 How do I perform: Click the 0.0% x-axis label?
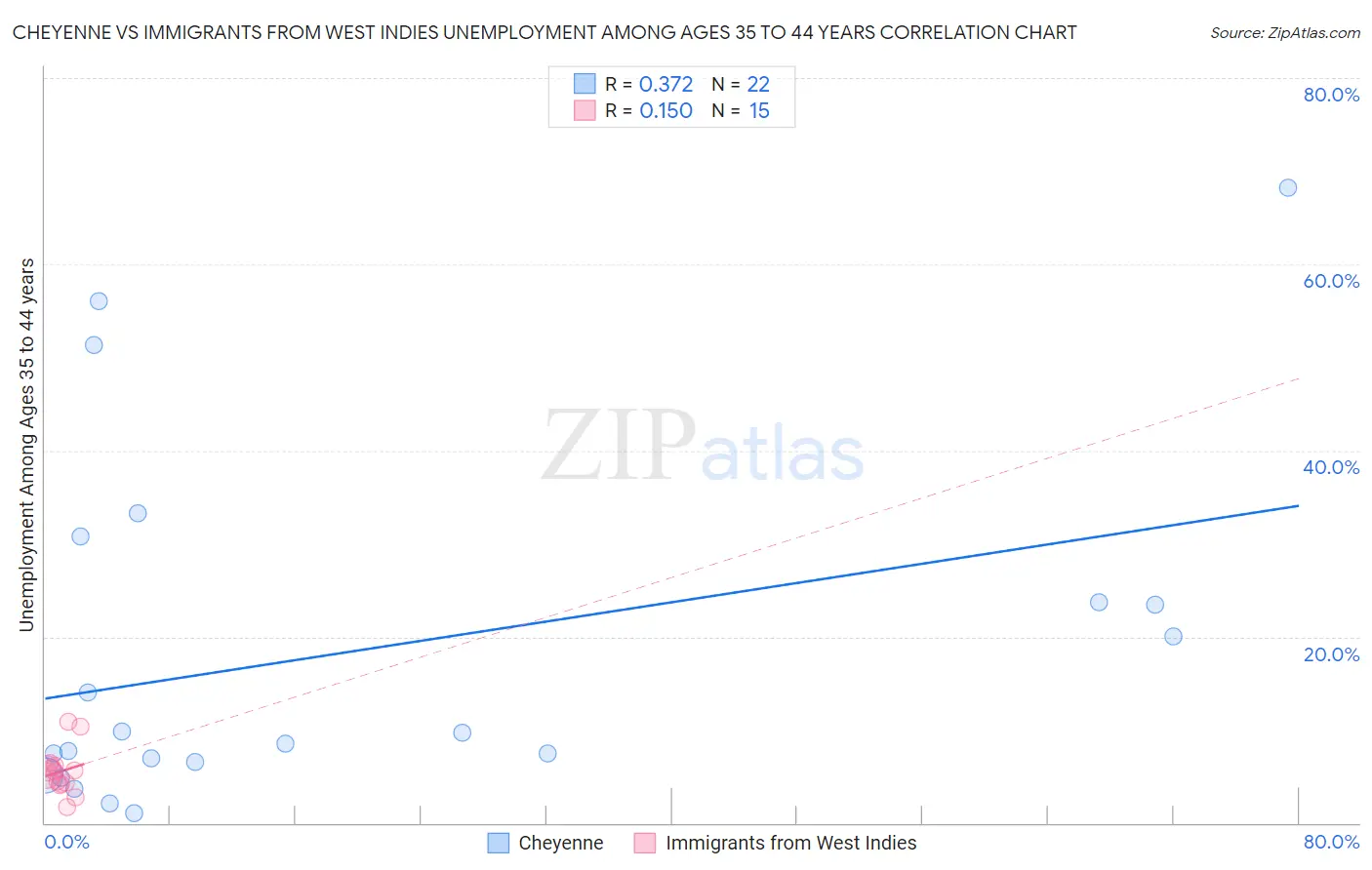pos(66,842)
